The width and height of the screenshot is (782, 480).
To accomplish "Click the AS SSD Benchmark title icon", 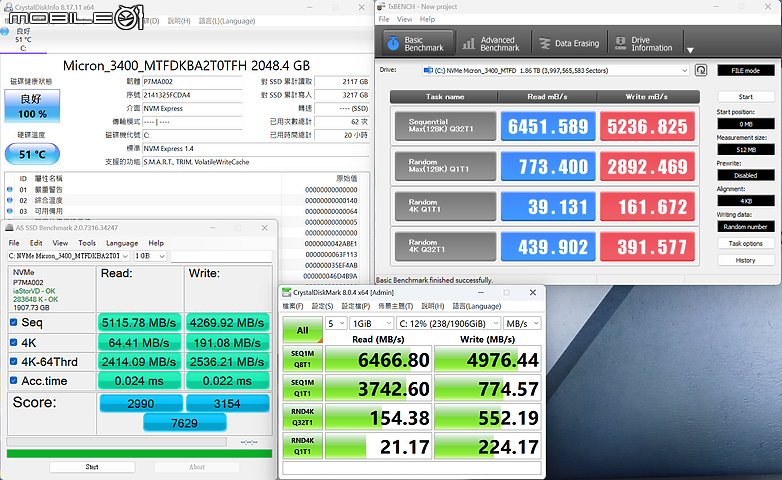I will tap(9, 228).
